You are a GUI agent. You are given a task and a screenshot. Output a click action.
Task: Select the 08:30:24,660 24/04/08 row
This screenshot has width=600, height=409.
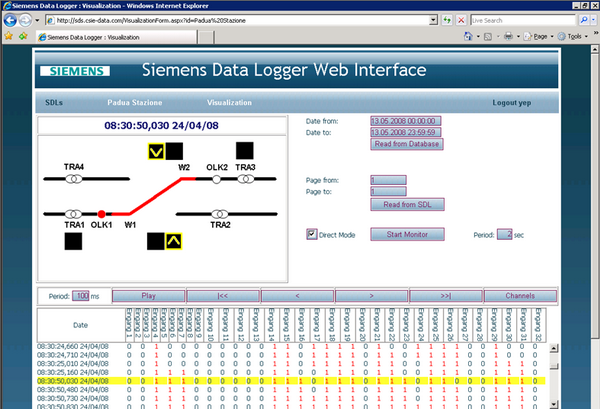point(291,346)
